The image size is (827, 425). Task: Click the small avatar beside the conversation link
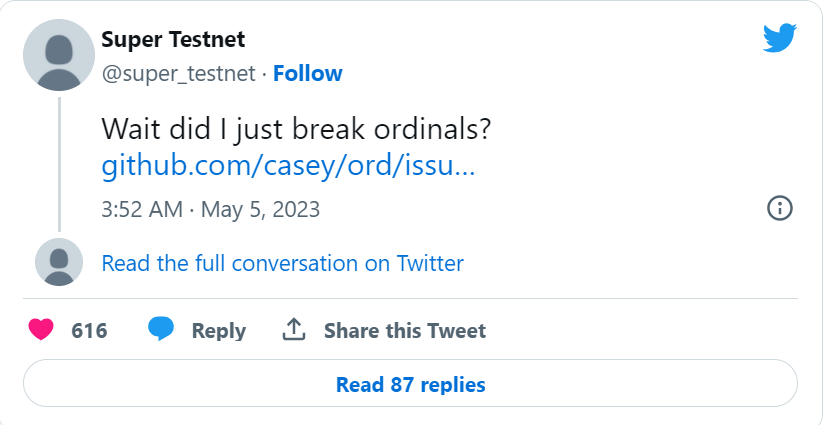click(x=59, y=263)
